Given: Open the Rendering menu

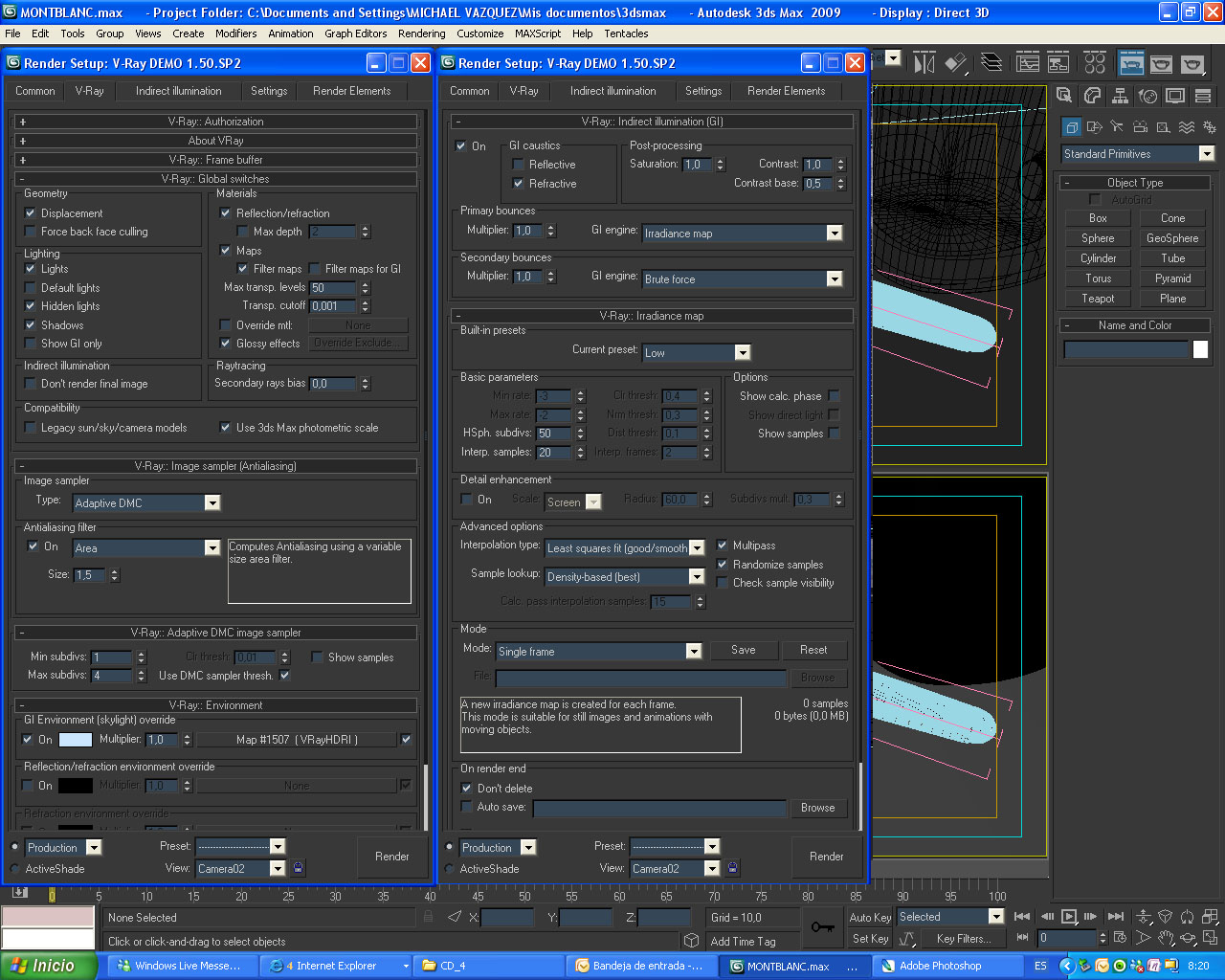Looking at the screenshot, I should coord(421,33).
